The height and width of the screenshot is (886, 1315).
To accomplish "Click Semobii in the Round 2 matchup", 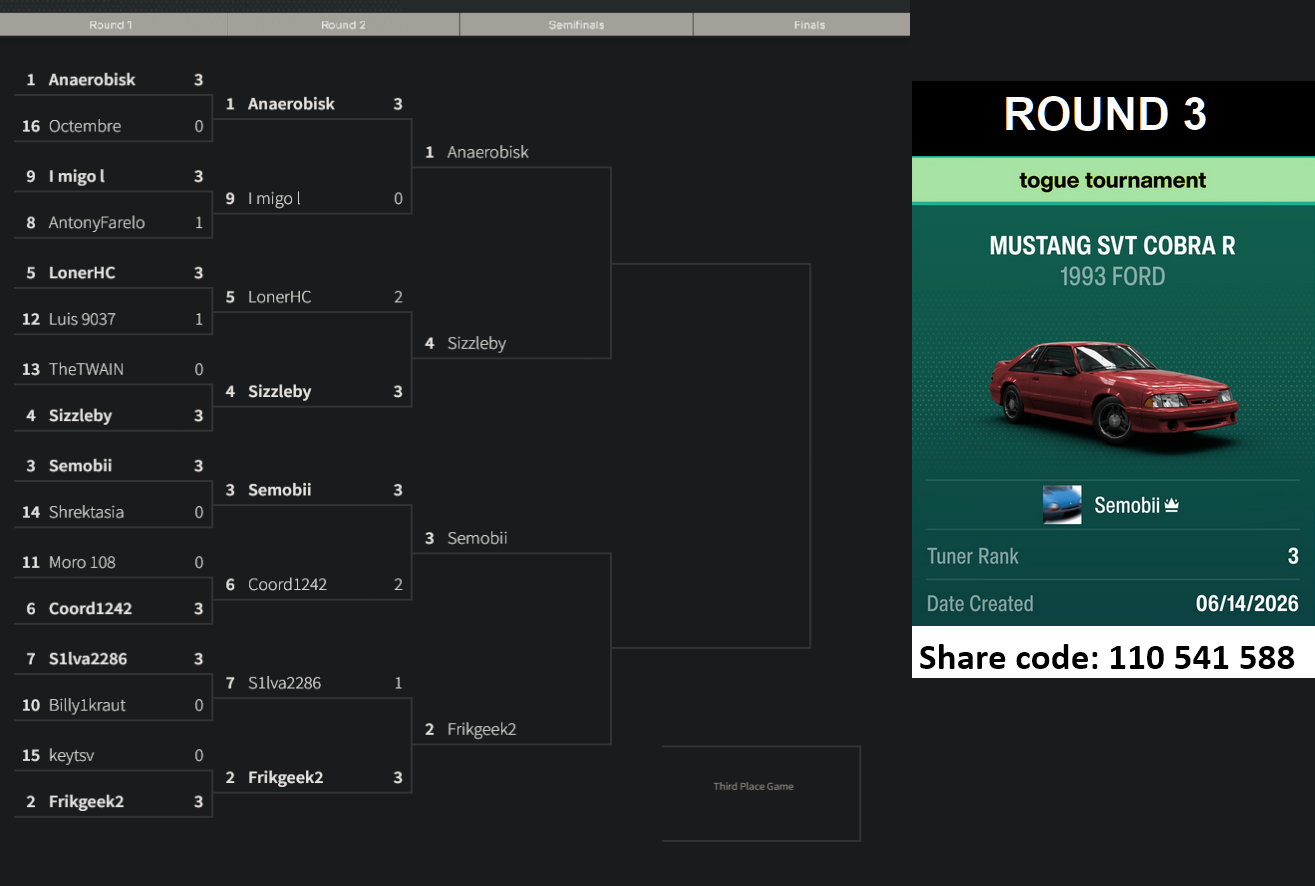I will 279,490.
